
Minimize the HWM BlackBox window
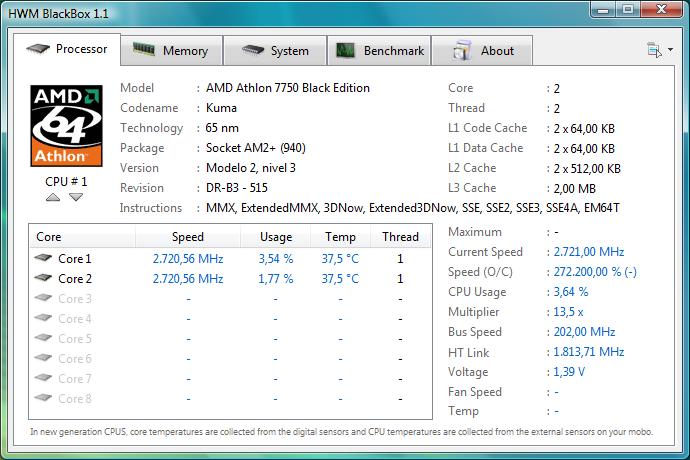click(603, 9)
